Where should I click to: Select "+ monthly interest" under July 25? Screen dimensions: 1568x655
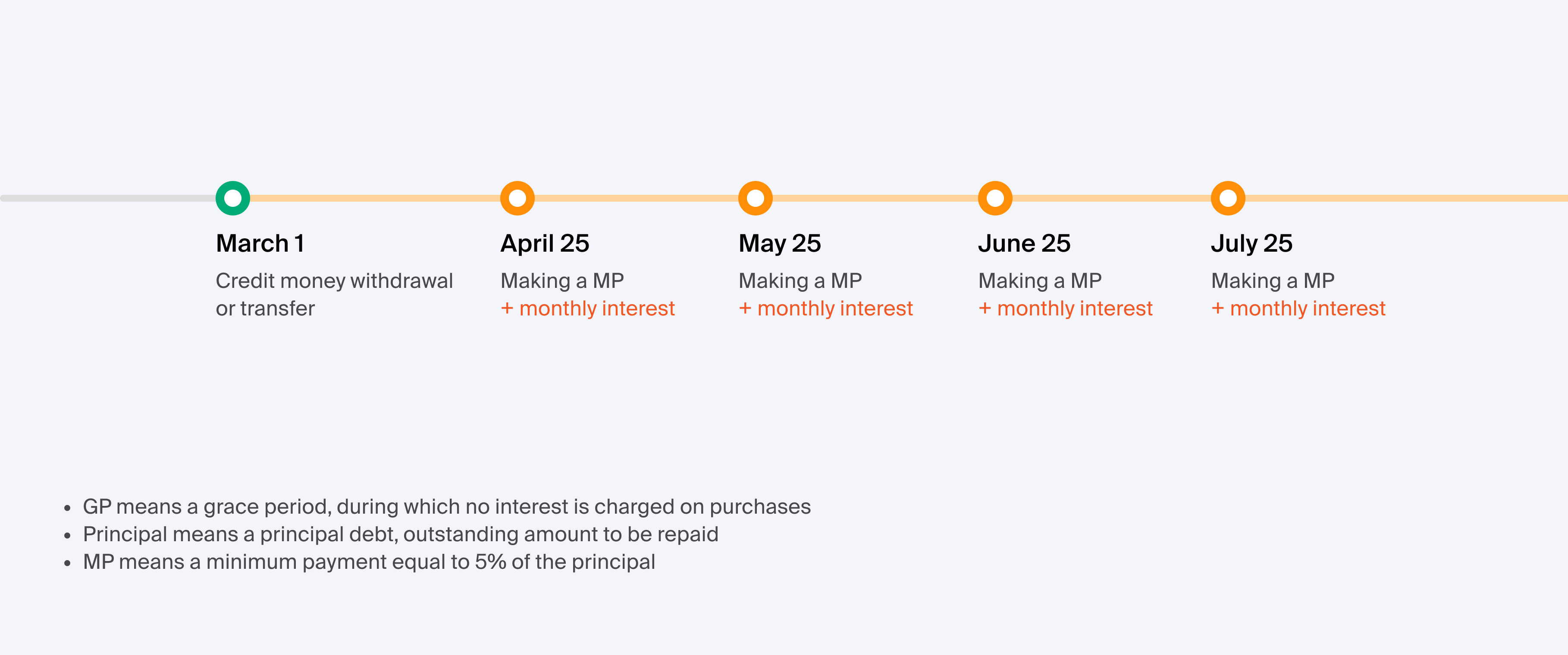pyautogui.click(x=1298, y=309)
